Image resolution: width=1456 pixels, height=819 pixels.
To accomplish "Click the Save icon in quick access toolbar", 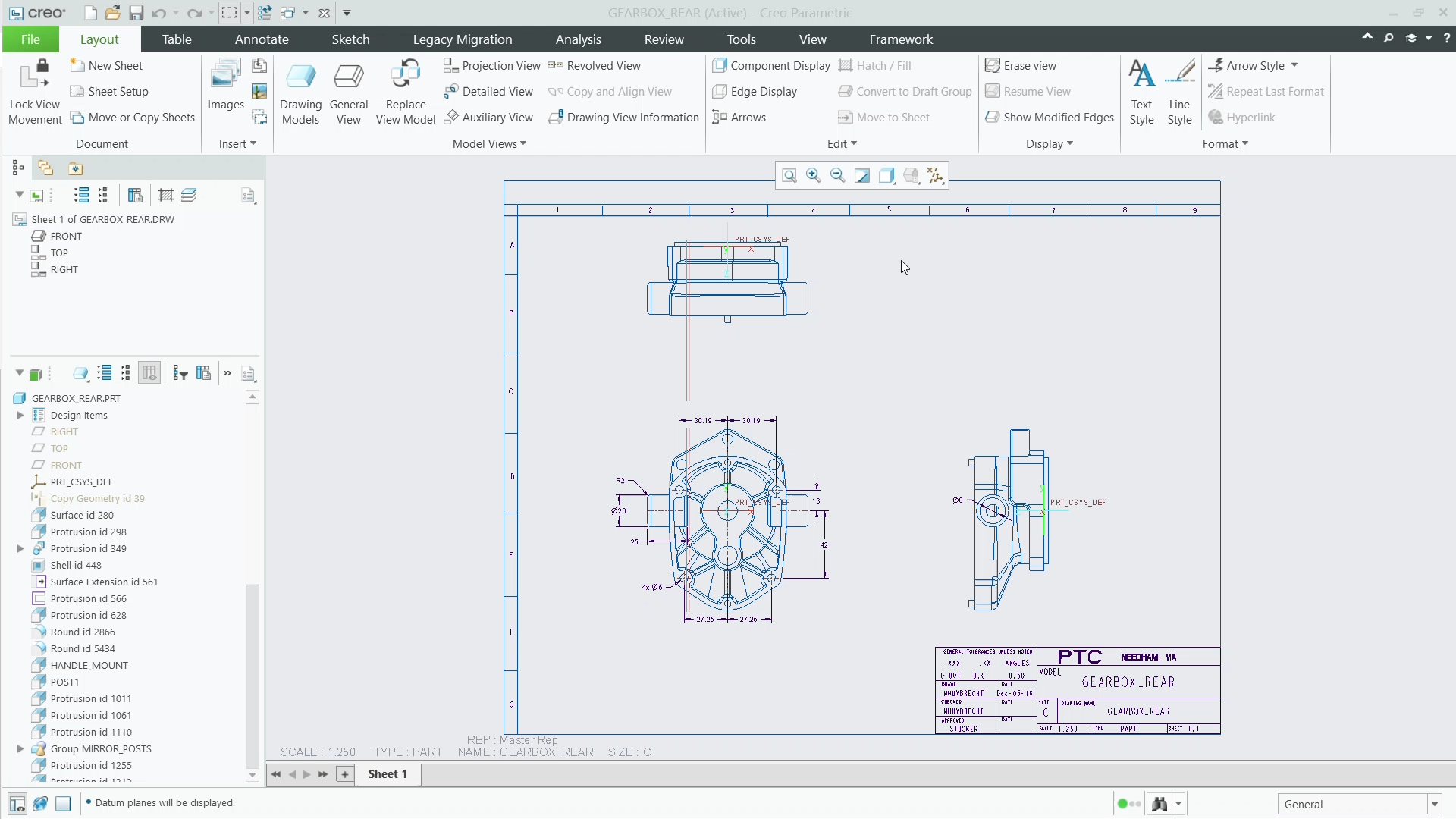I will coord(136,13).
